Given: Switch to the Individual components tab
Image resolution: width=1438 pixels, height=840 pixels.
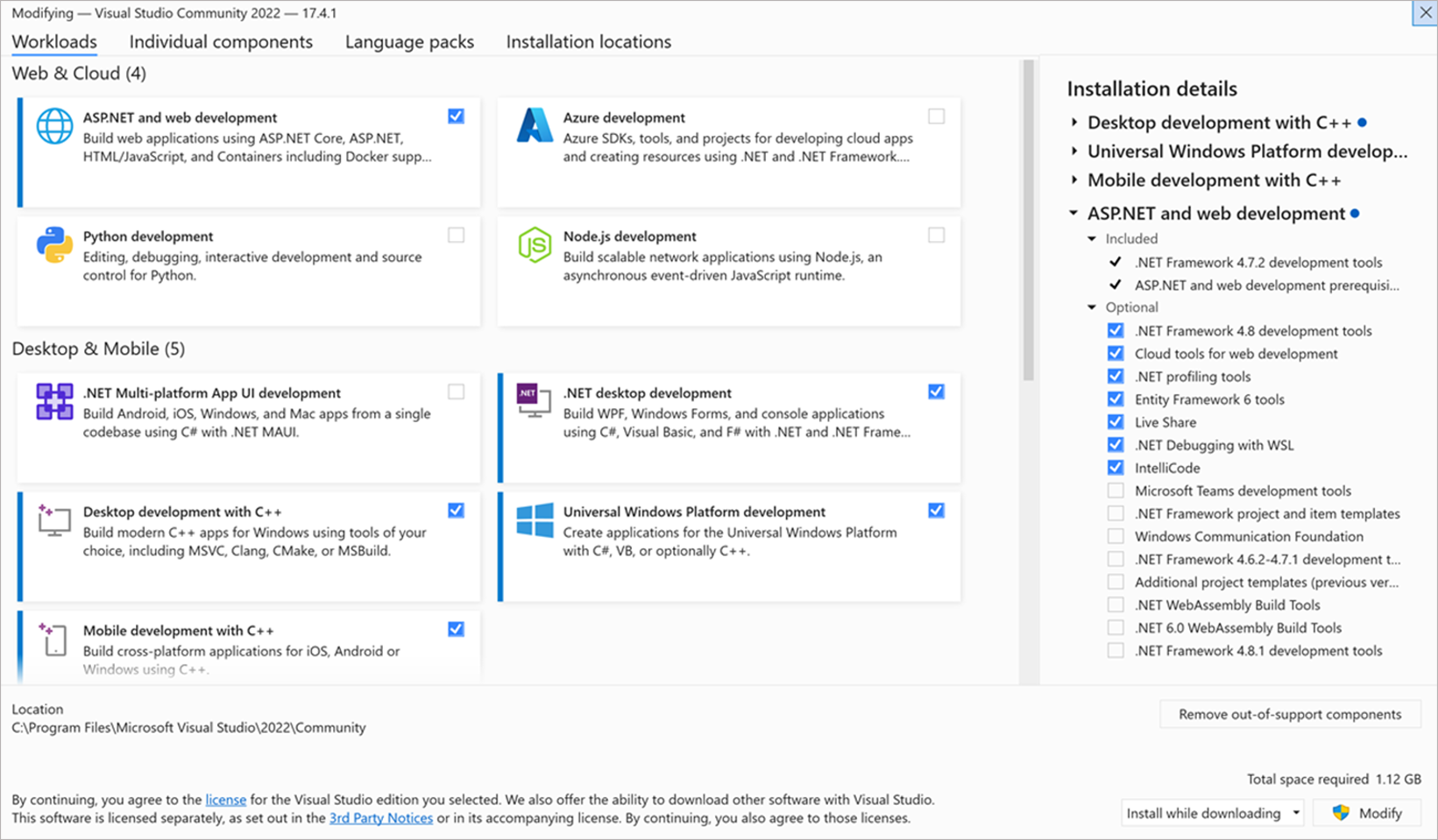Looking at the screenshot, I should [x=221, y=42].
